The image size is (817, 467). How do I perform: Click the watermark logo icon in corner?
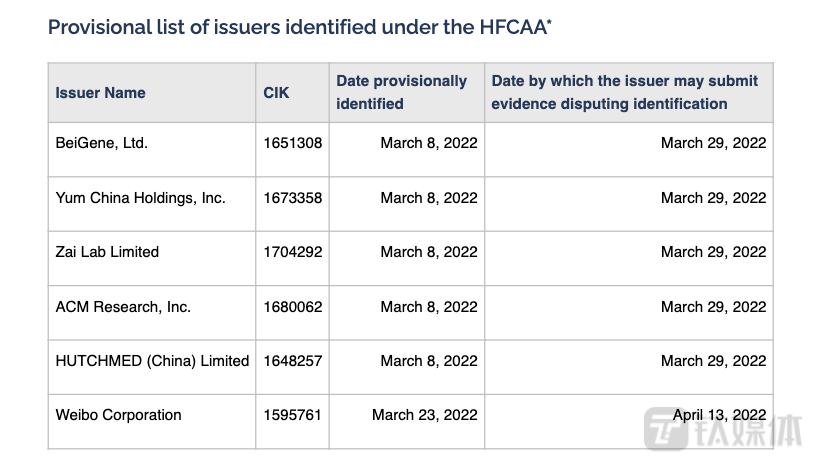coord(666,430)
